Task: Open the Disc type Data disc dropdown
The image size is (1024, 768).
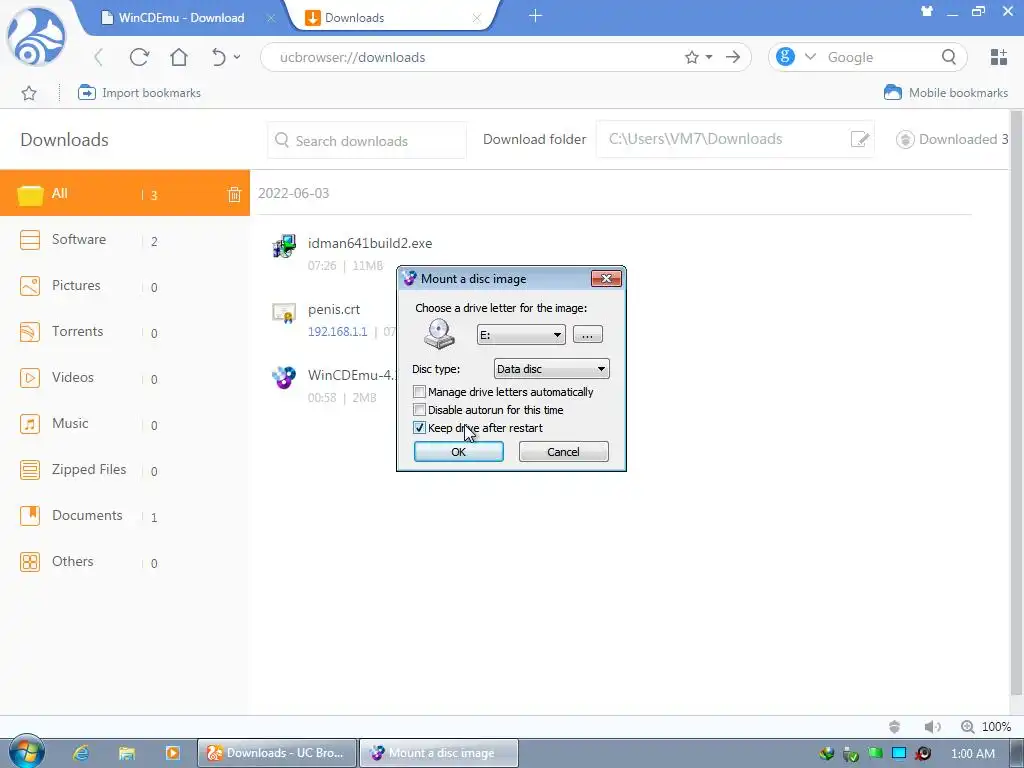Action: point(551,369)
